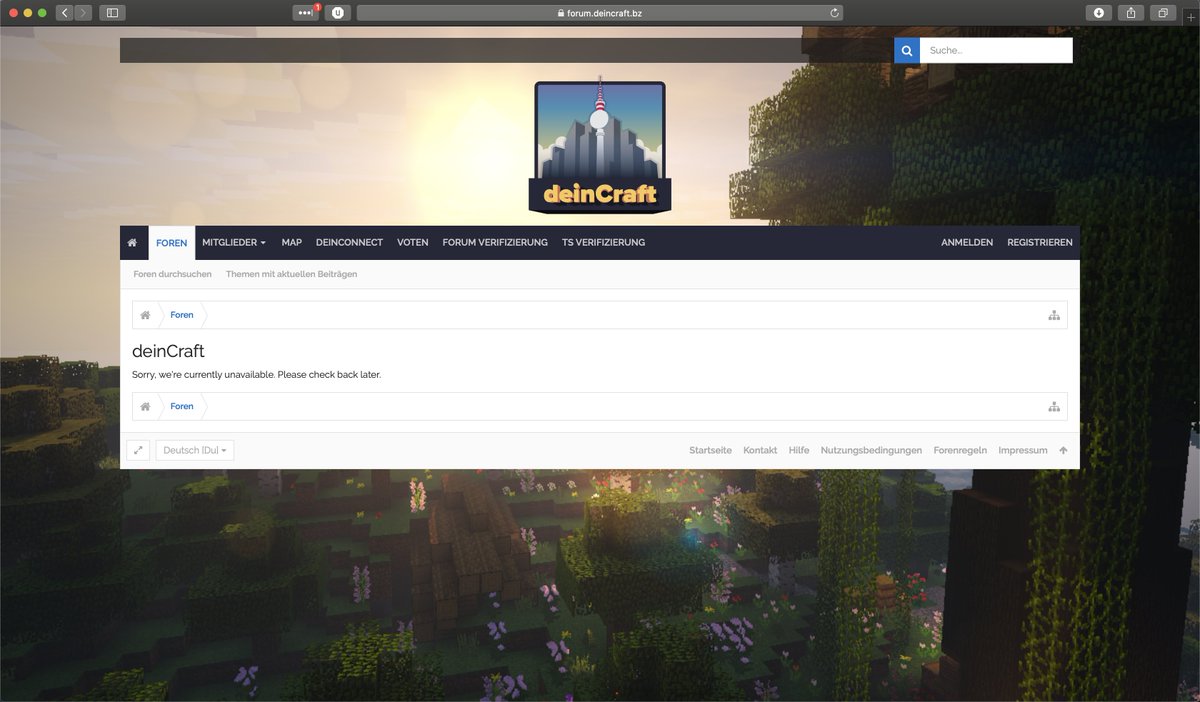Click the deinCraft page heading
Viewport: 1200px width, 702px height.
[x=168, y=351]
